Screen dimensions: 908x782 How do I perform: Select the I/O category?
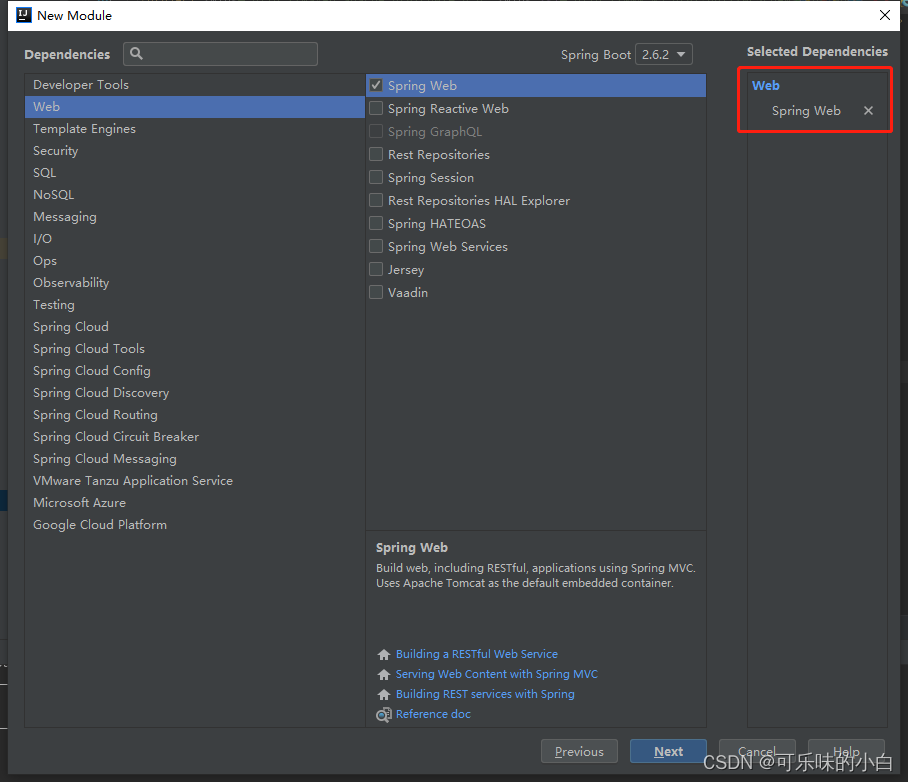click(x=195, y=239)
